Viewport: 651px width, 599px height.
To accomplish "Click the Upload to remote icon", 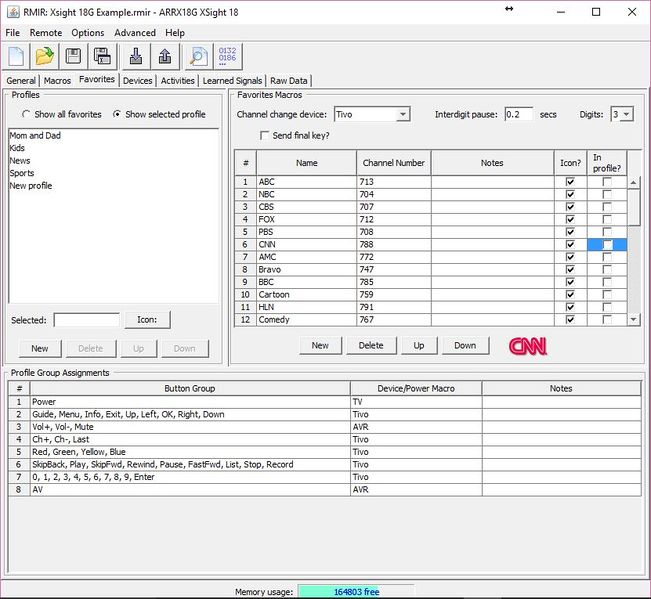I will coord(165,56).
